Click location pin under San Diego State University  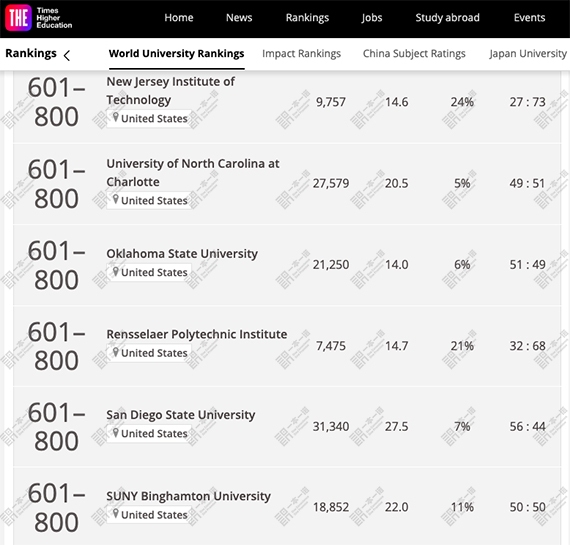116,433
